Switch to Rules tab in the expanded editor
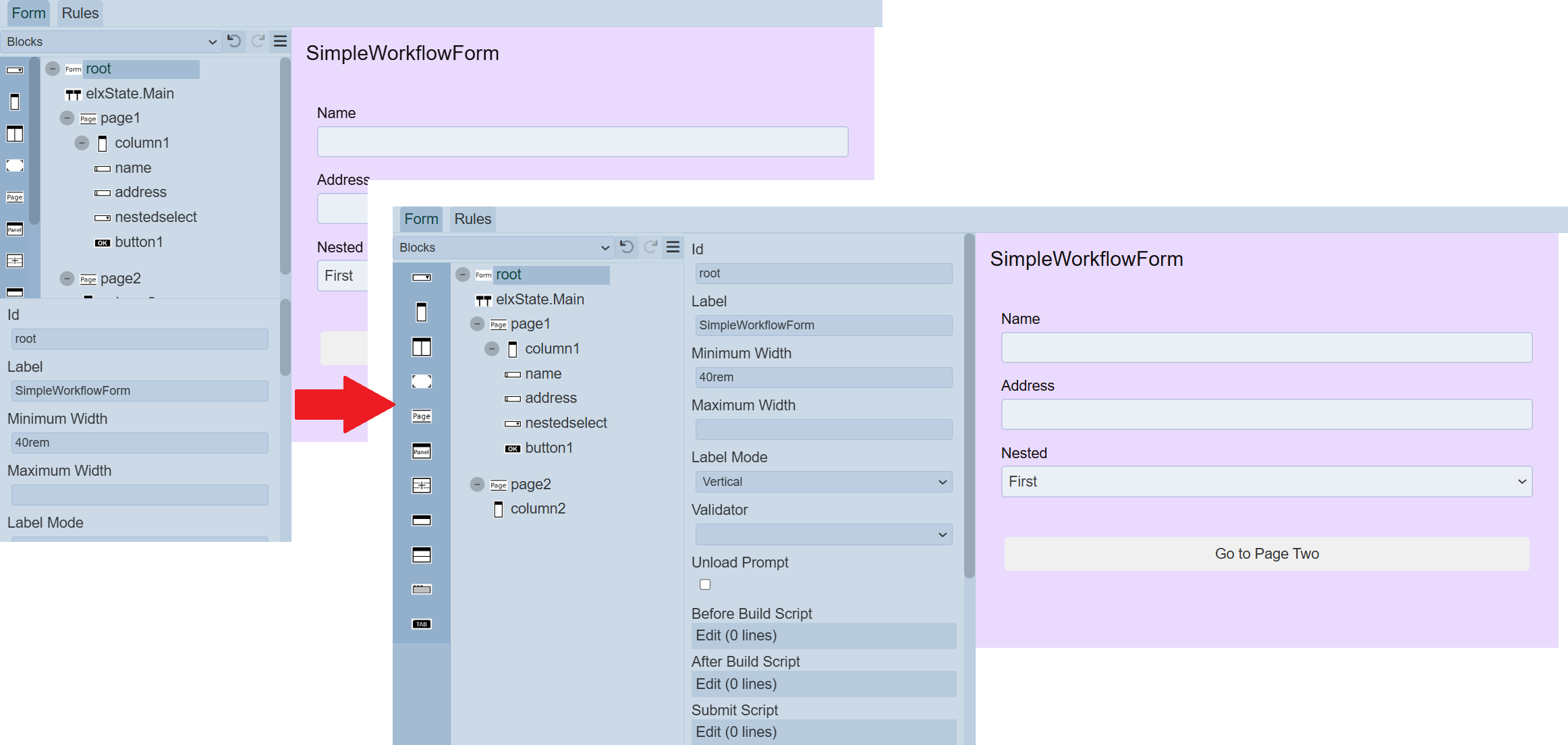Screen dimensions: 1568x745 click(472, 219)
